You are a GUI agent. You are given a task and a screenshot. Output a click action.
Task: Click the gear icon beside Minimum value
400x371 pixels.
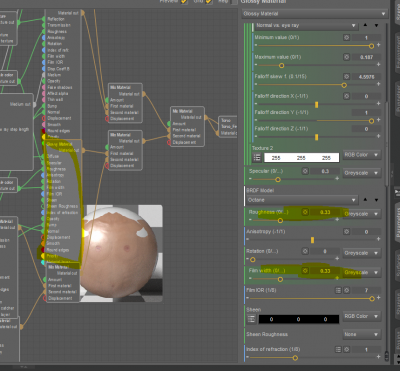point(347,38)
